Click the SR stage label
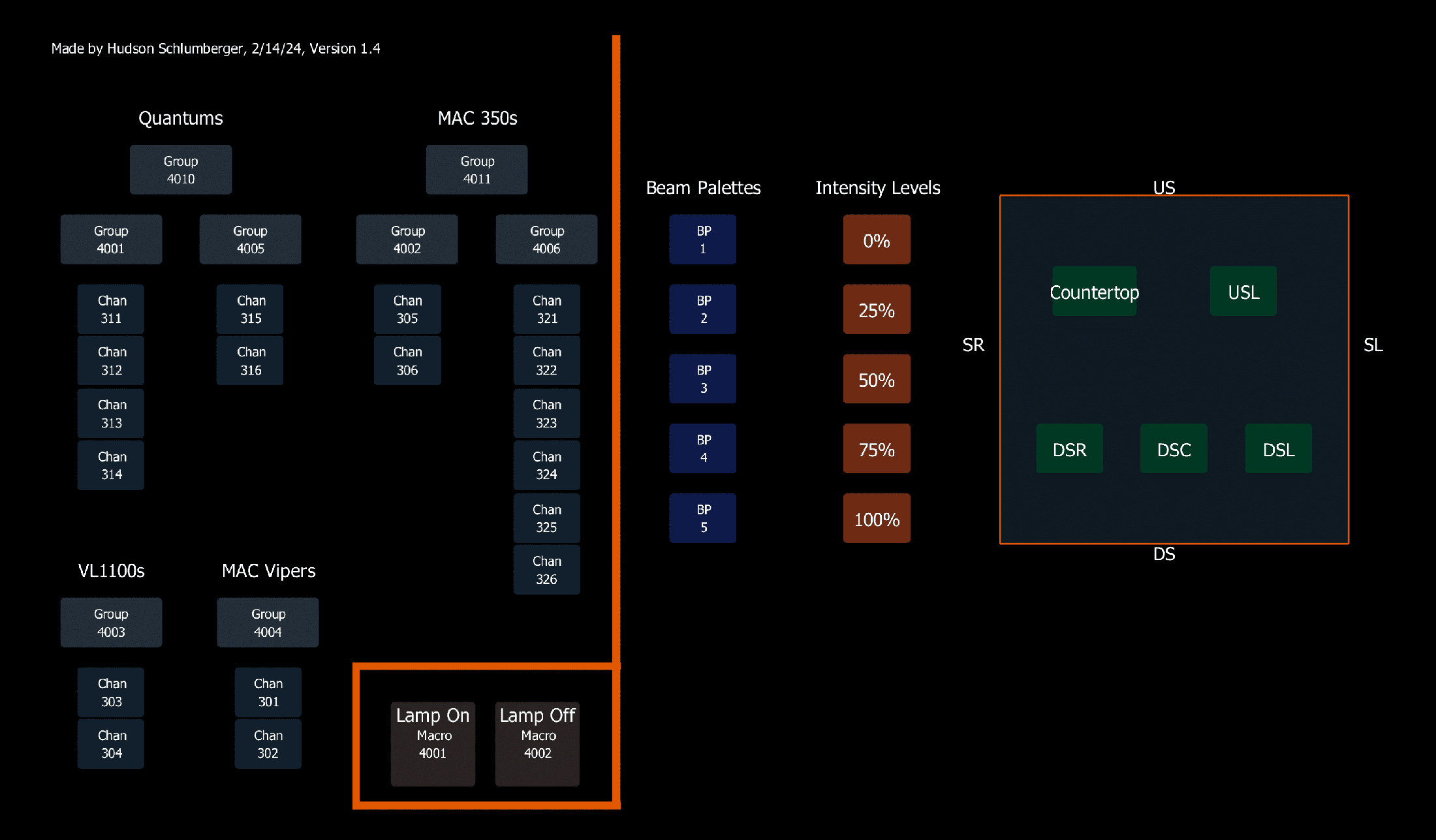Image resolution: width=1436 pixels, height=840 pixels. click(973, 345)
